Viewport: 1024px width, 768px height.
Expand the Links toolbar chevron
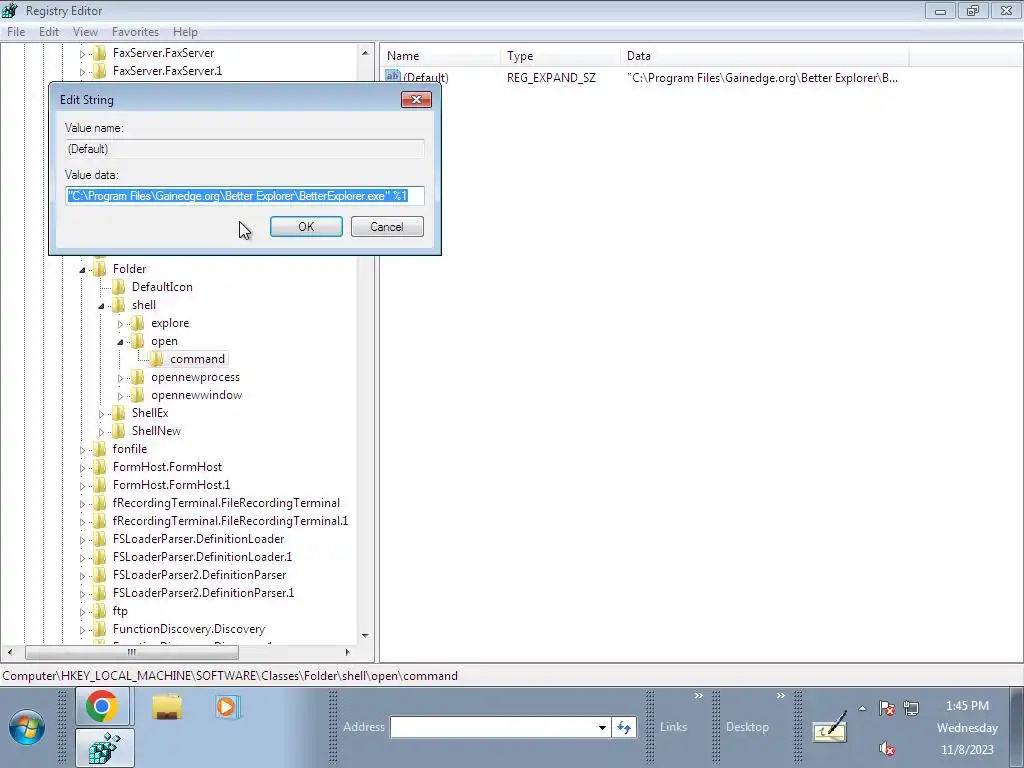[x=699, y=696]
